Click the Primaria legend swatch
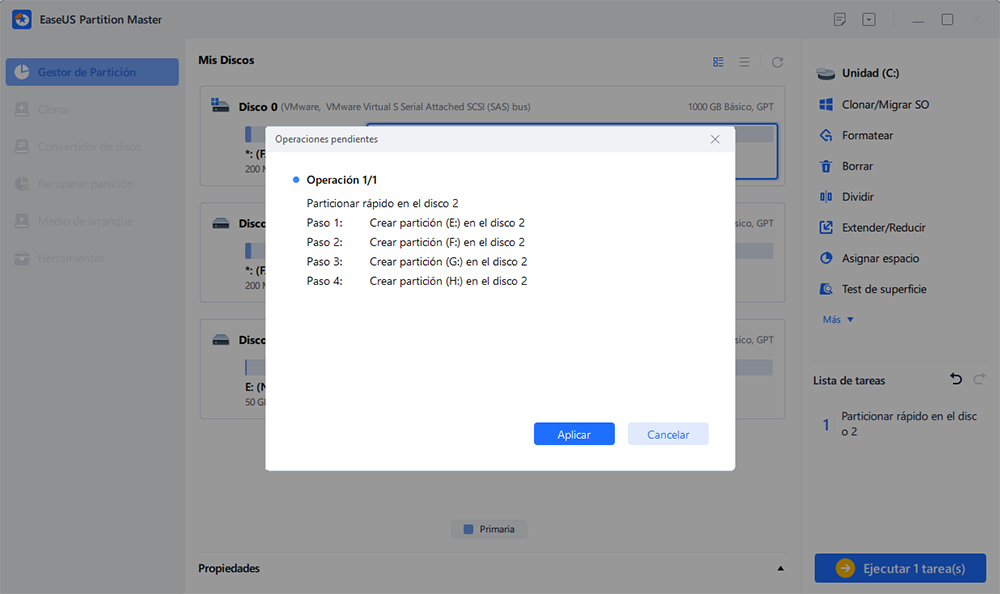Viewport: 1000px width, 594px height. (468, 529)
